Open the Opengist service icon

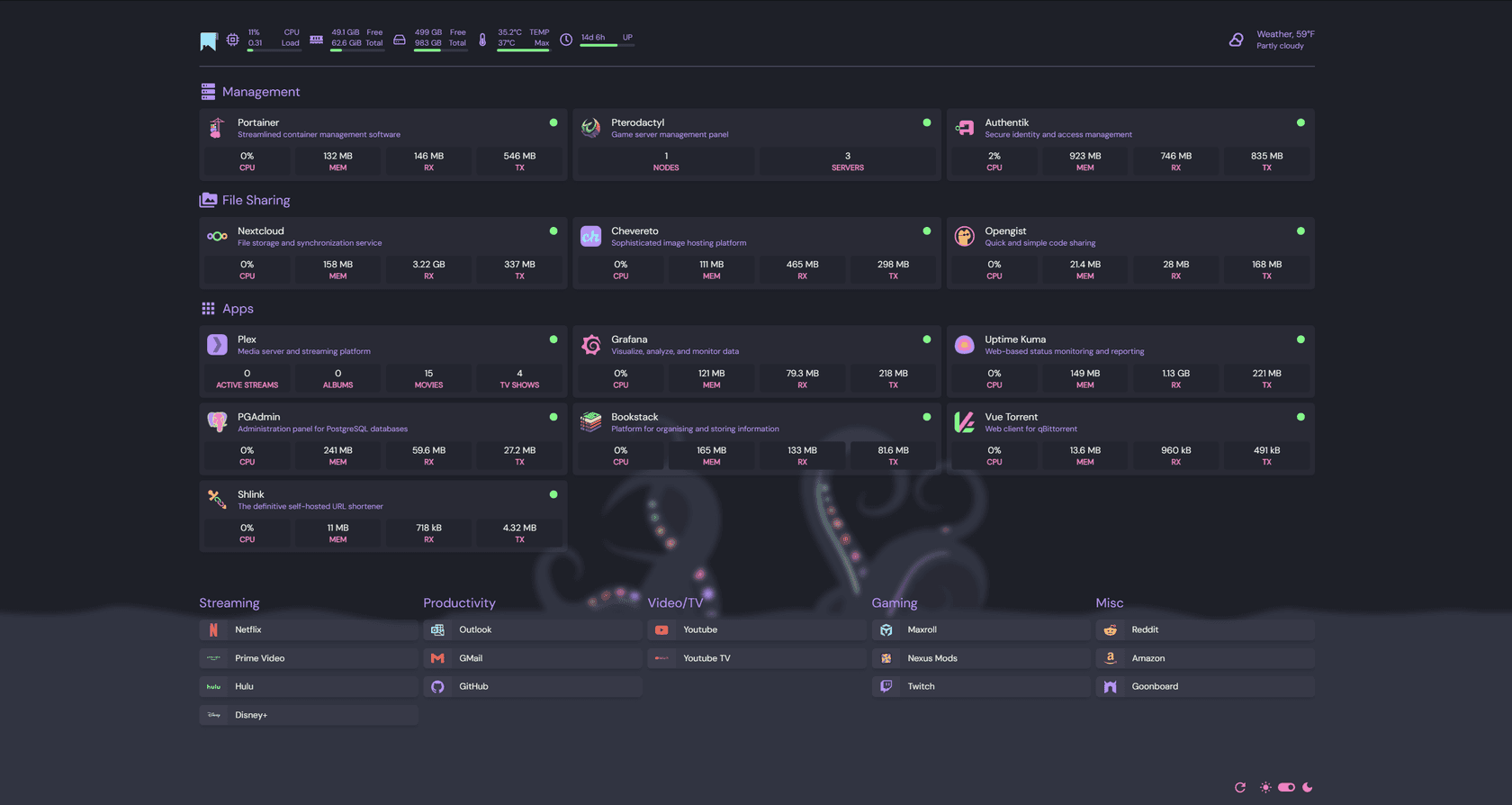coord(964,236)
